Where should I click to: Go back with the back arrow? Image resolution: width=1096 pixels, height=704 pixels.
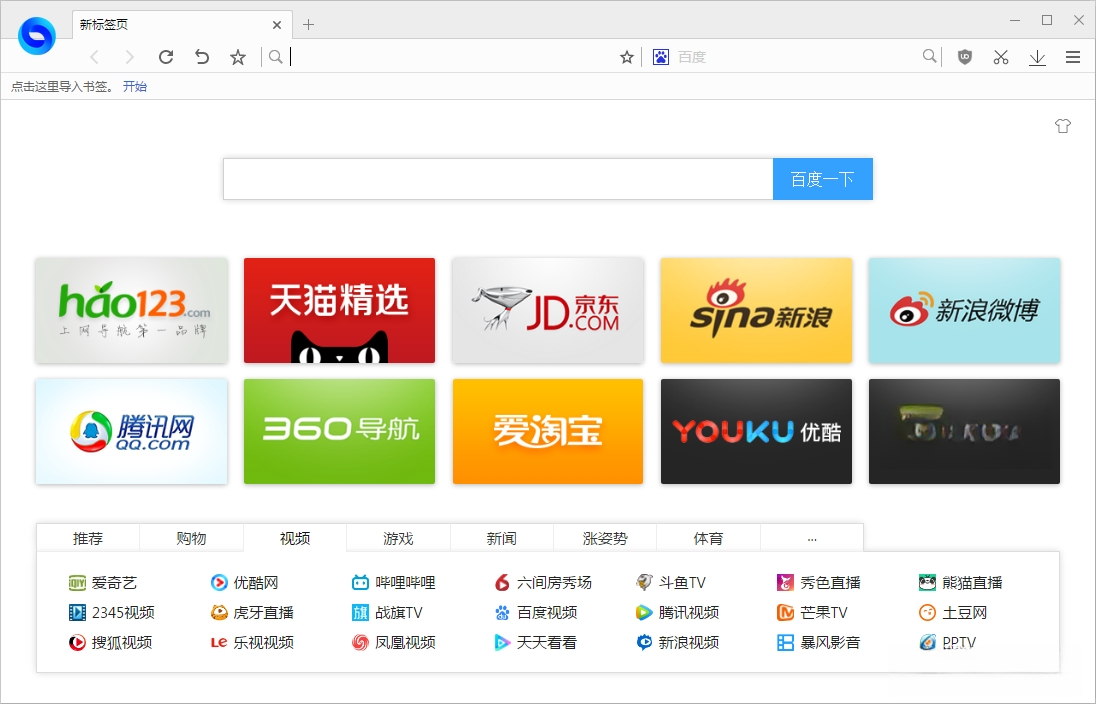[x=94, y=57]
